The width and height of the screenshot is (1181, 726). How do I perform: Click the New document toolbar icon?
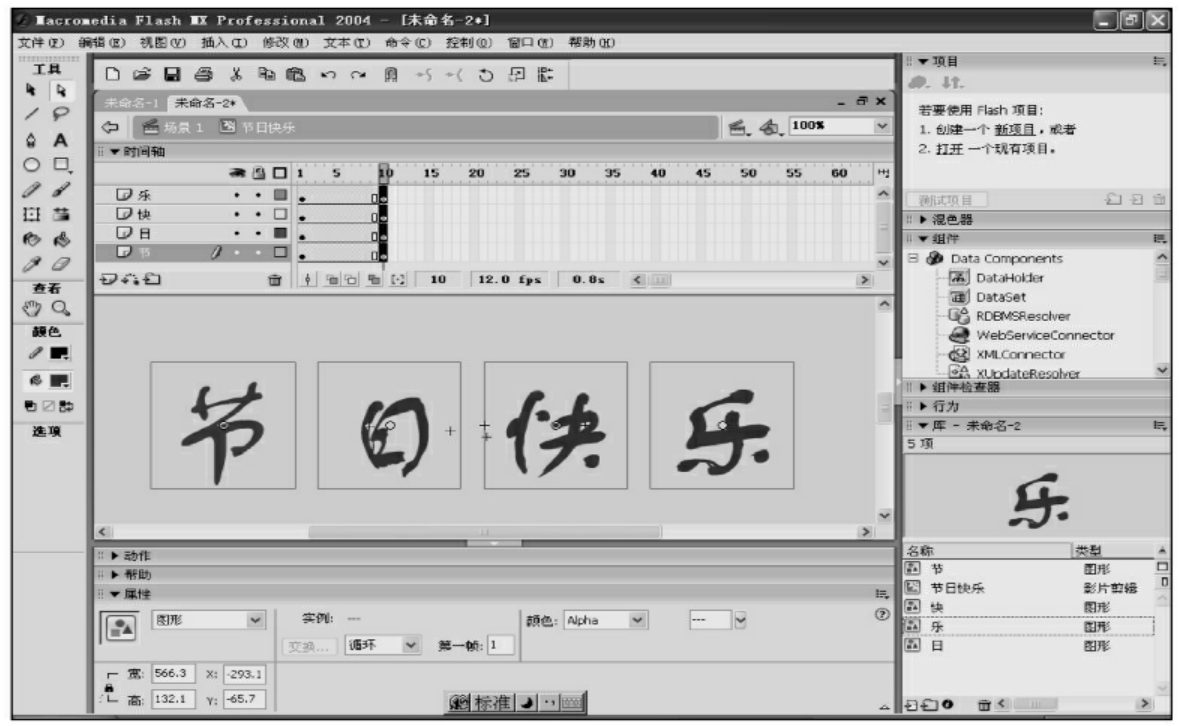click(x=112, y=74)
